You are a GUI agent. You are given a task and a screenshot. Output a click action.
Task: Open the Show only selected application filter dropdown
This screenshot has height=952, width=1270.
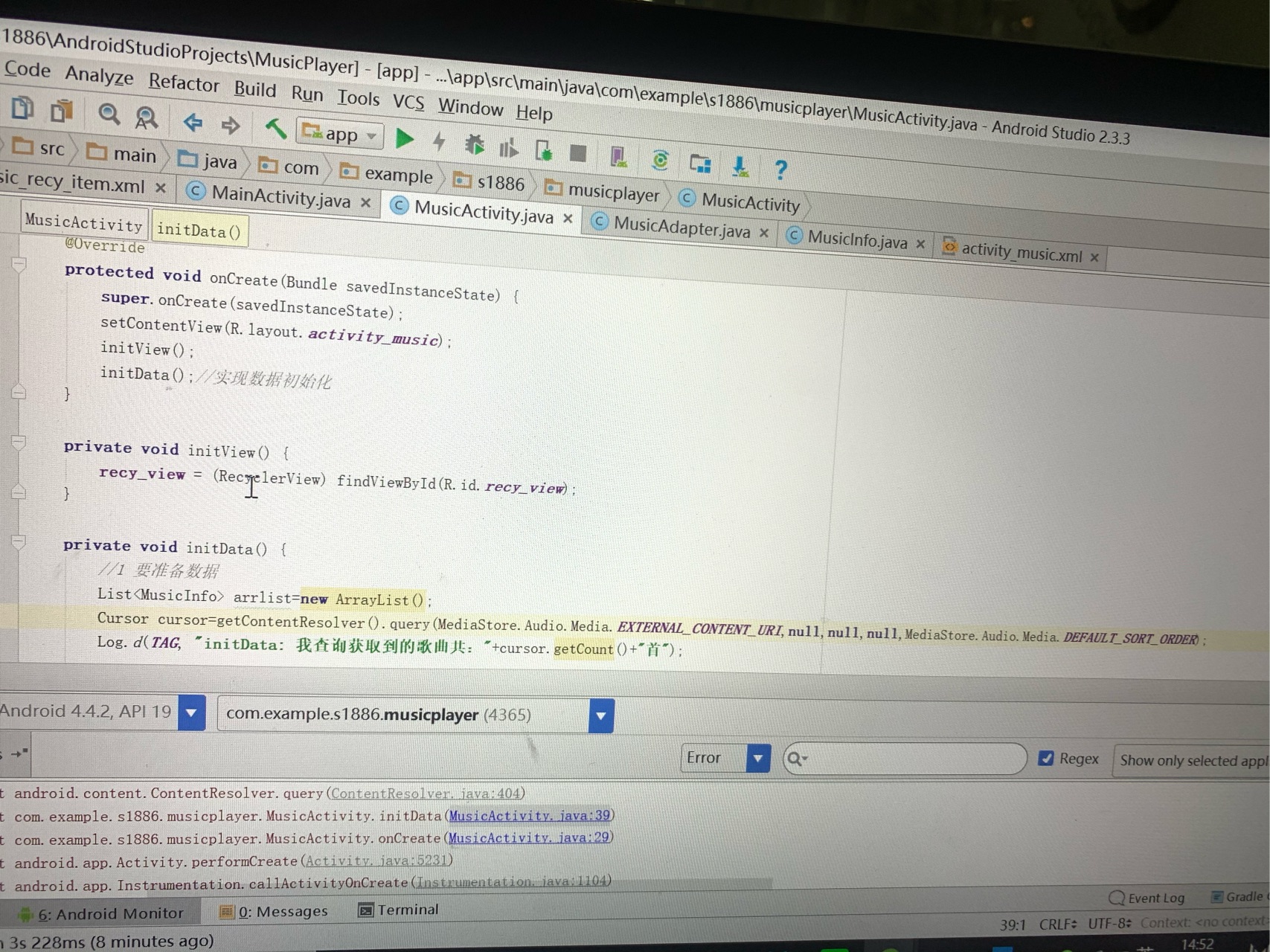point(1191,760)
